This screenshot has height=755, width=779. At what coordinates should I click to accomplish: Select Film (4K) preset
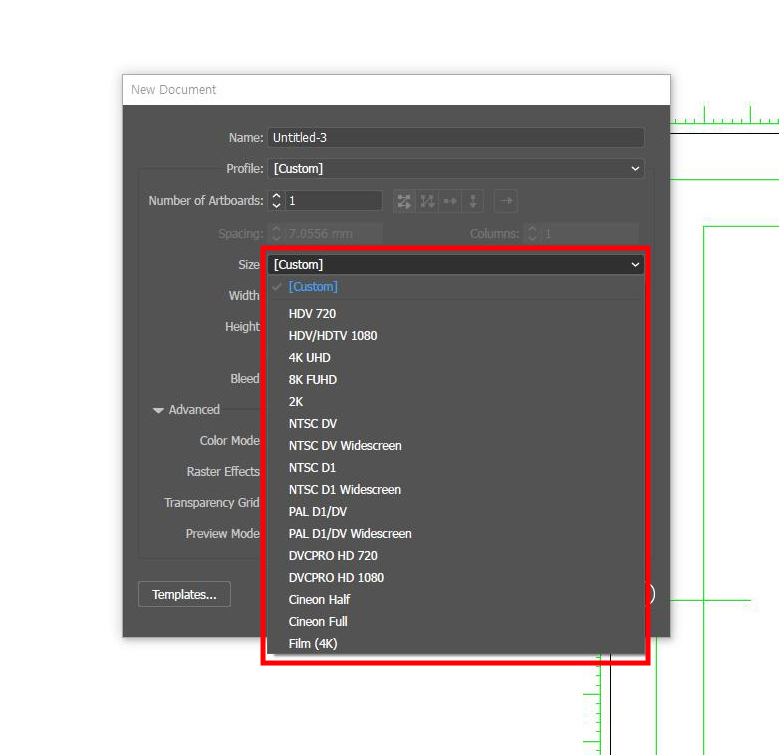pos(456,644)
